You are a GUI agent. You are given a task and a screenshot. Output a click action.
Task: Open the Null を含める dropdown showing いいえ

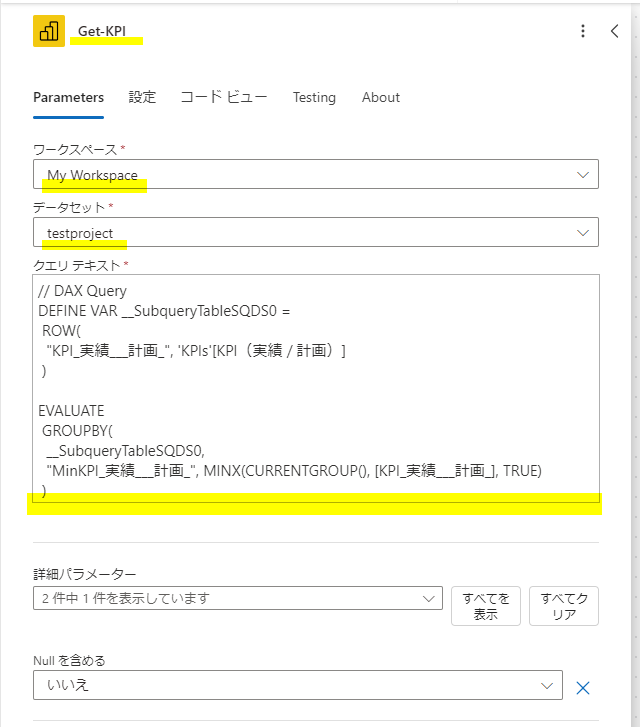(298, 685)
